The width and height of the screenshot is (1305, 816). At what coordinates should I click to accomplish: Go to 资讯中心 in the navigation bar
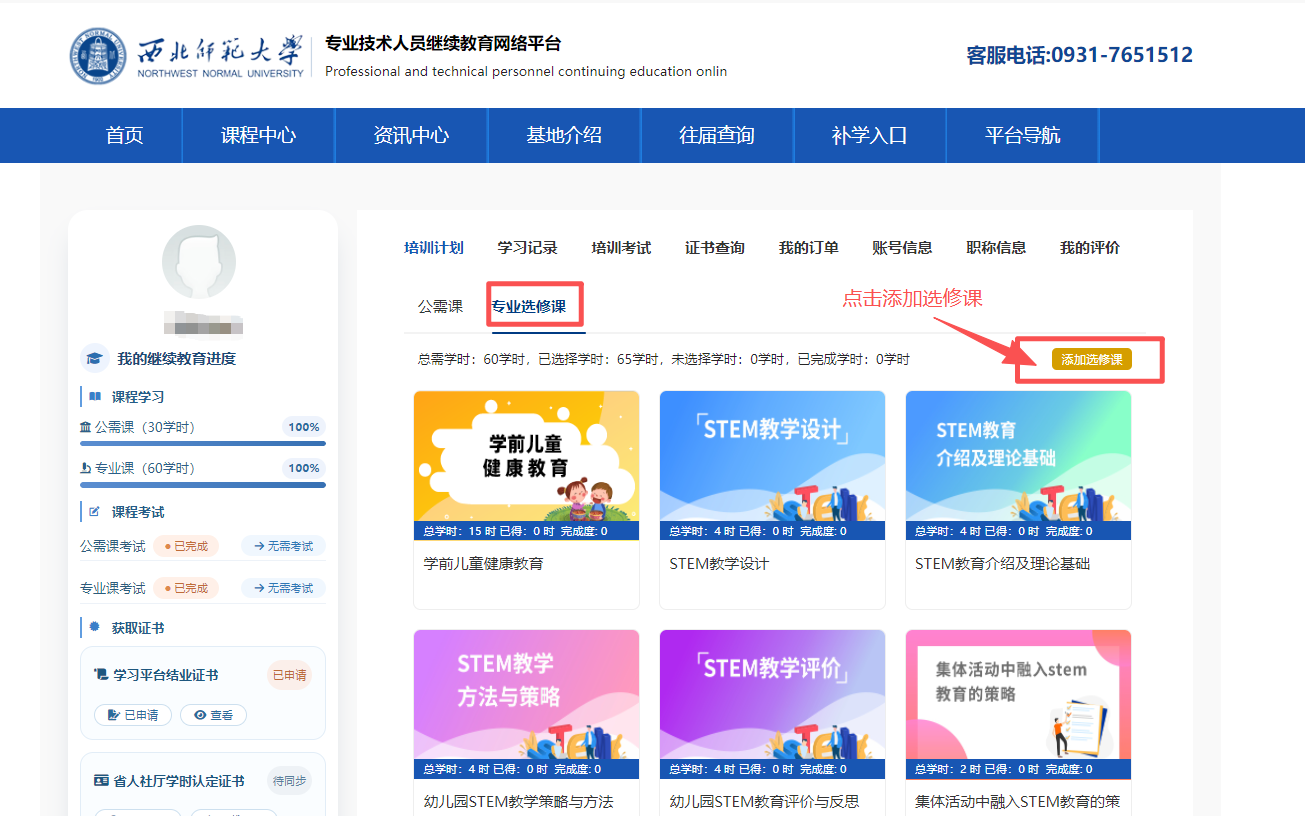(411, 135)
